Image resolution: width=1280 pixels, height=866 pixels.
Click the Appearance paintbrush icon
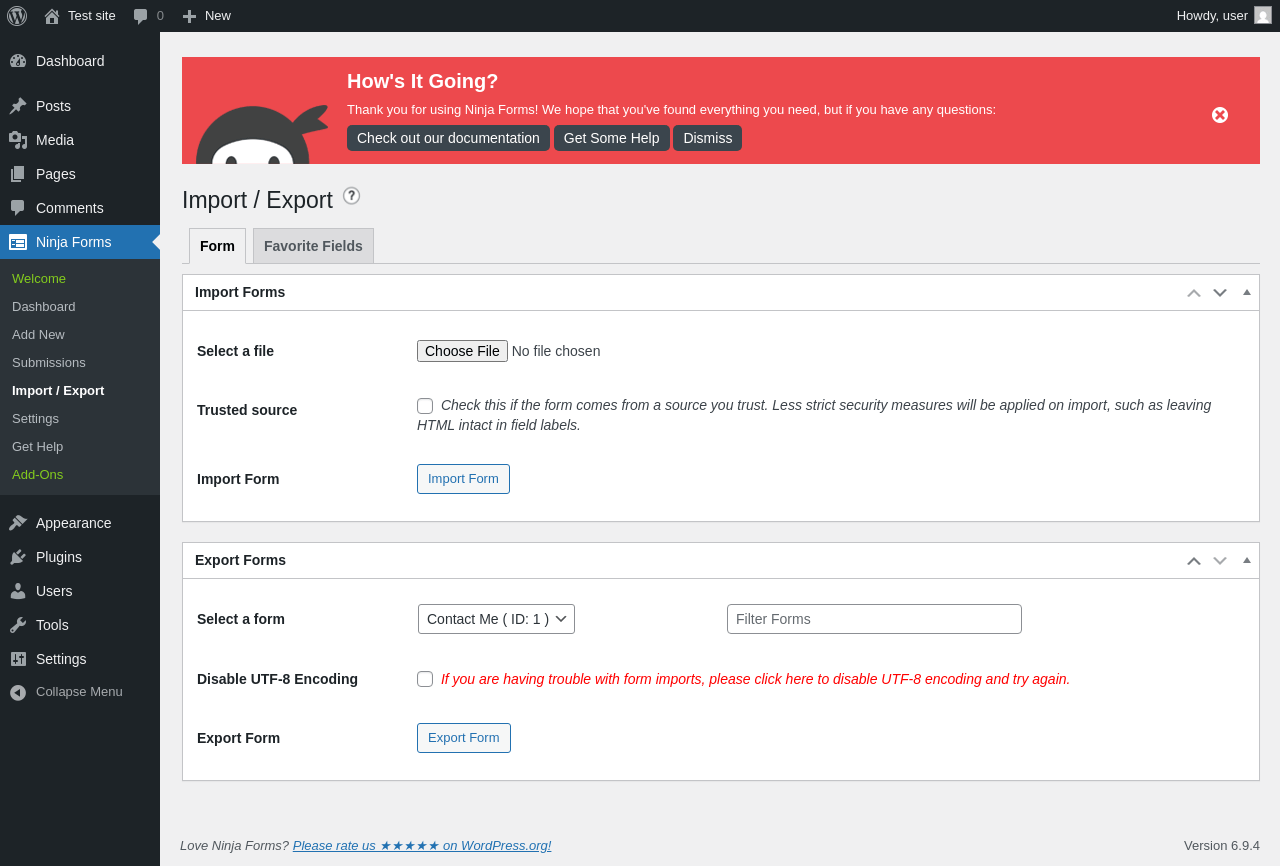click(x=18, y=523)
